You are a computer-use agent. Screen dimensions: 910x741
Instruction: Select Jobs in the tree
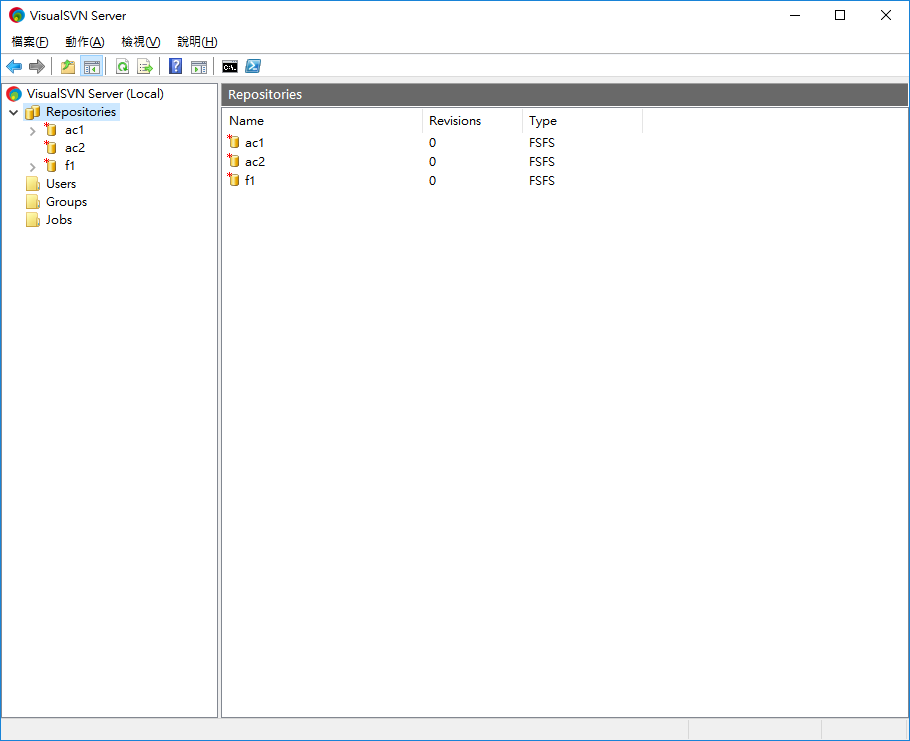point(59,220)
